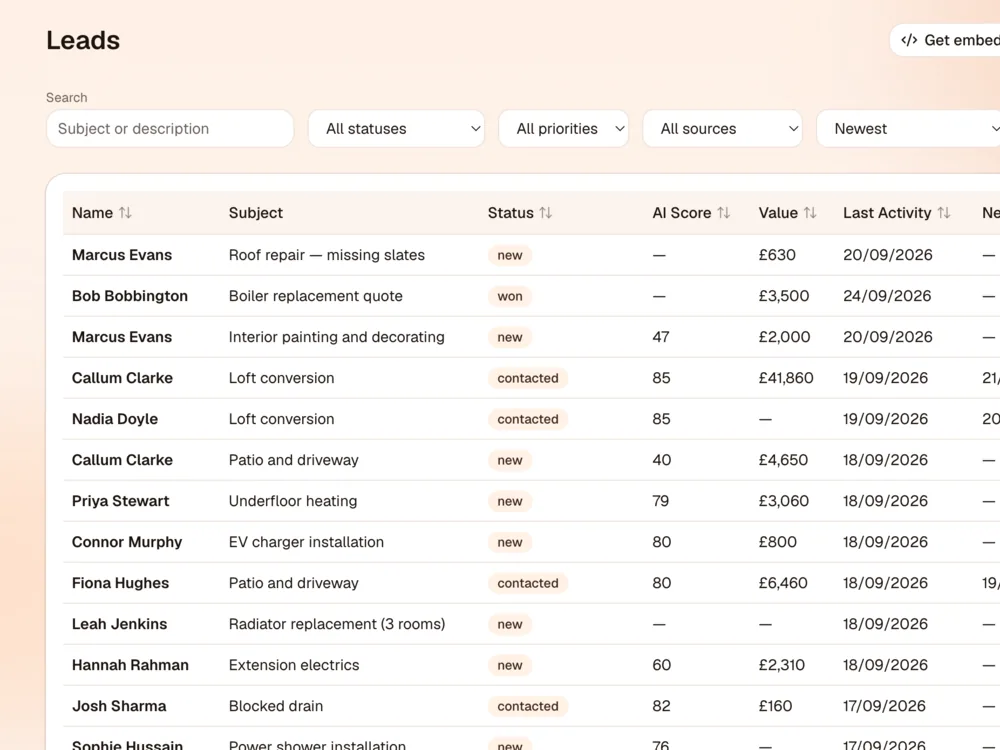Click the Boiler replacement quote subject
Screen dimensions: 1000x750
click(x=316, y=296)
